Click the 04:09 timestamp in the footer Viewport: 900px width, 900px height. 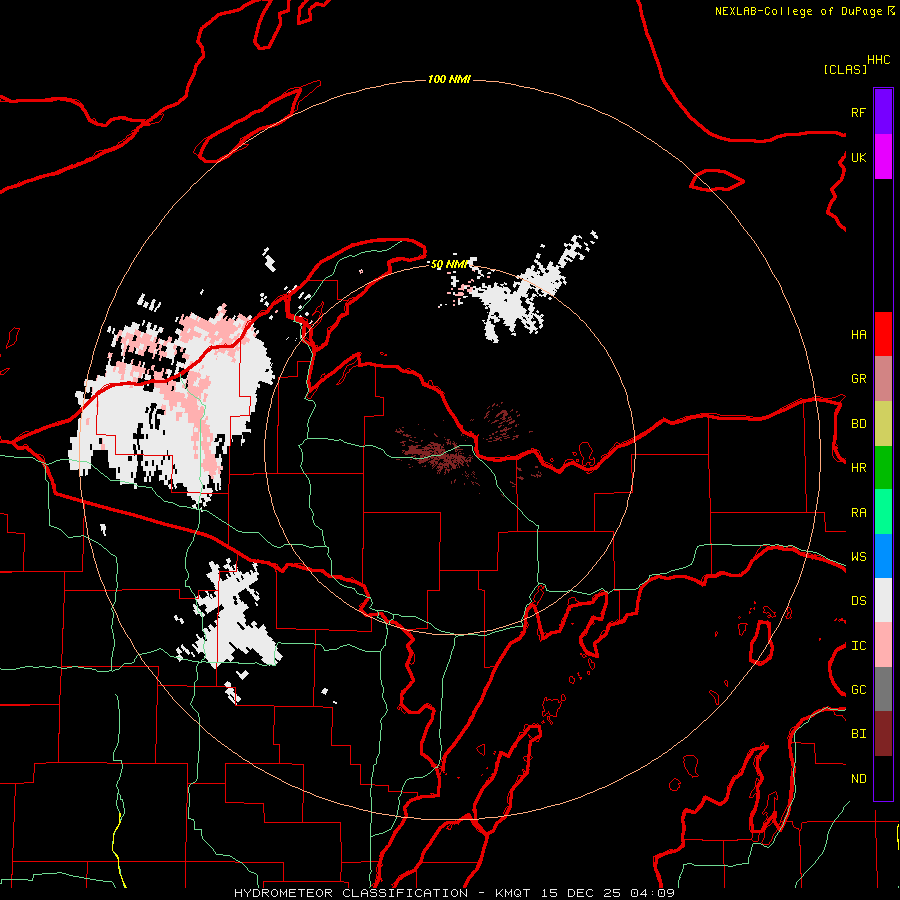click(x=653, y=893)
